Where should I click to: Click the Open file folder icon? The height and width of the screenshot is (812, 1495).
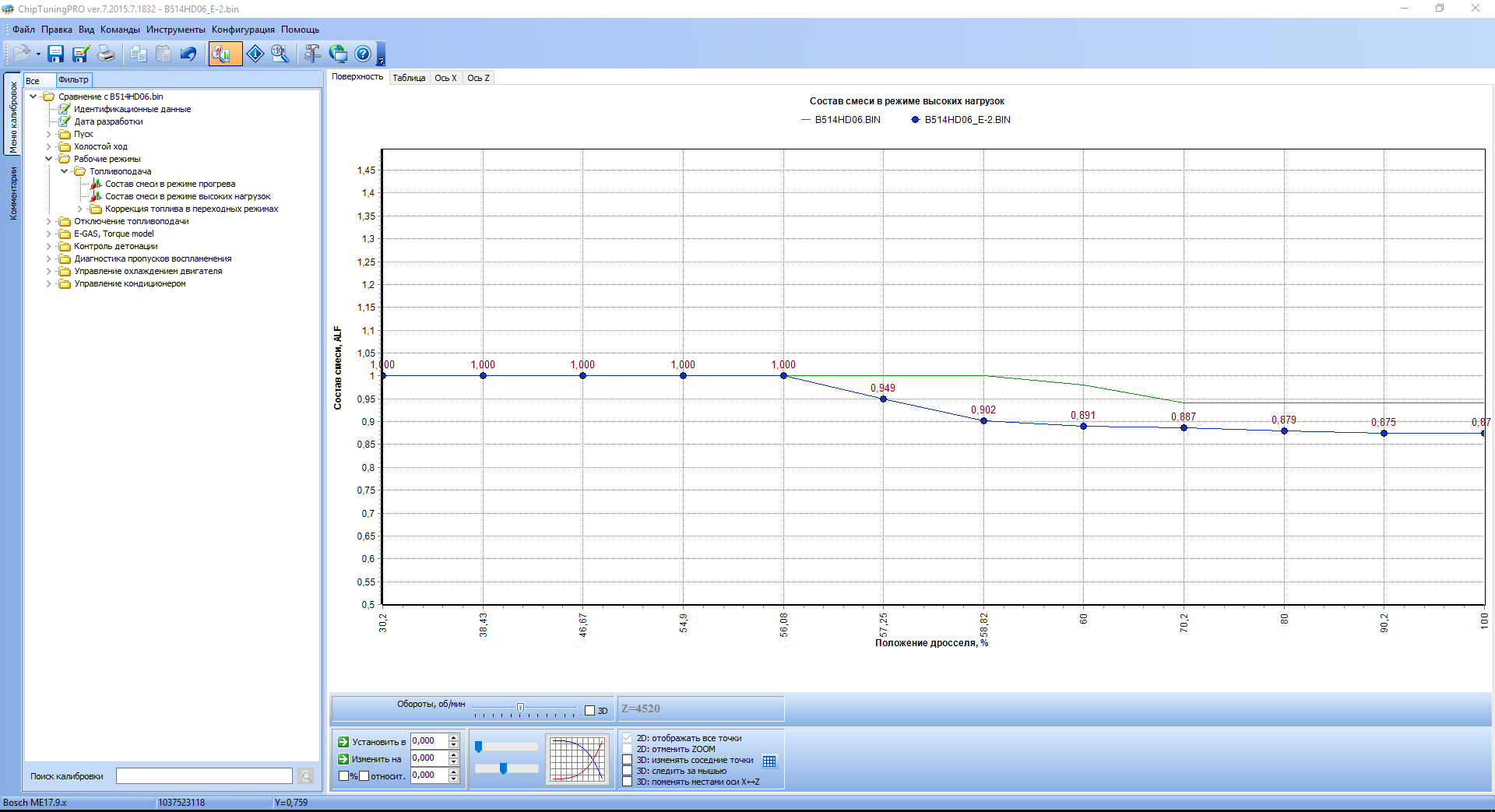click(21, 54)
